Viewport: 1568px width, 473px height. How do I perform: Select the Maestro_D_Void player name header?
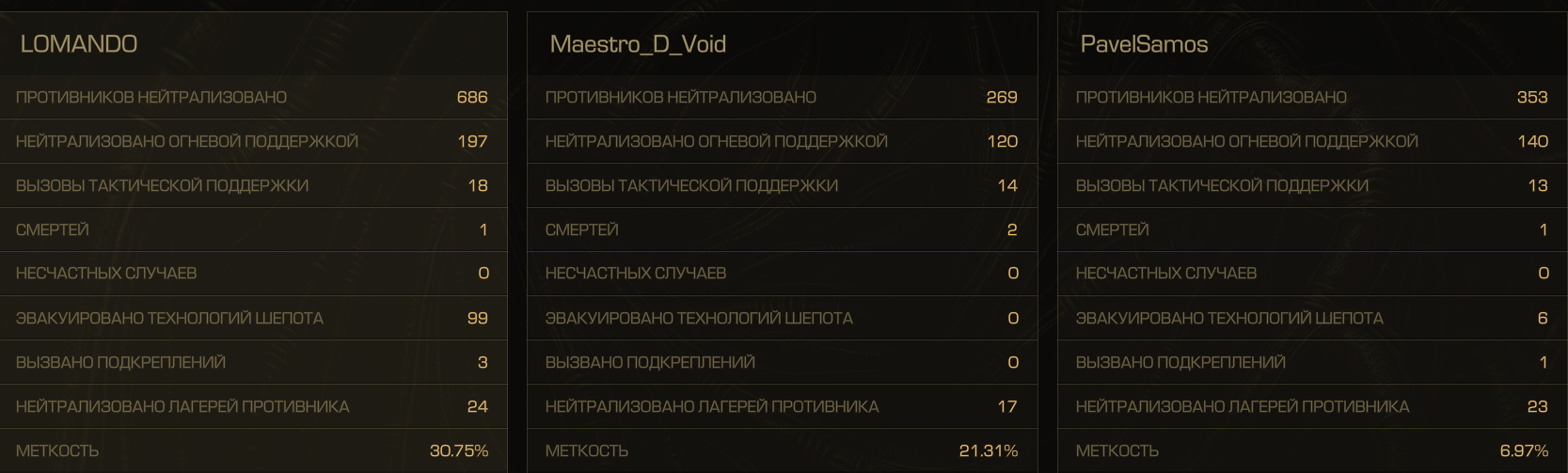coord(638,44)
